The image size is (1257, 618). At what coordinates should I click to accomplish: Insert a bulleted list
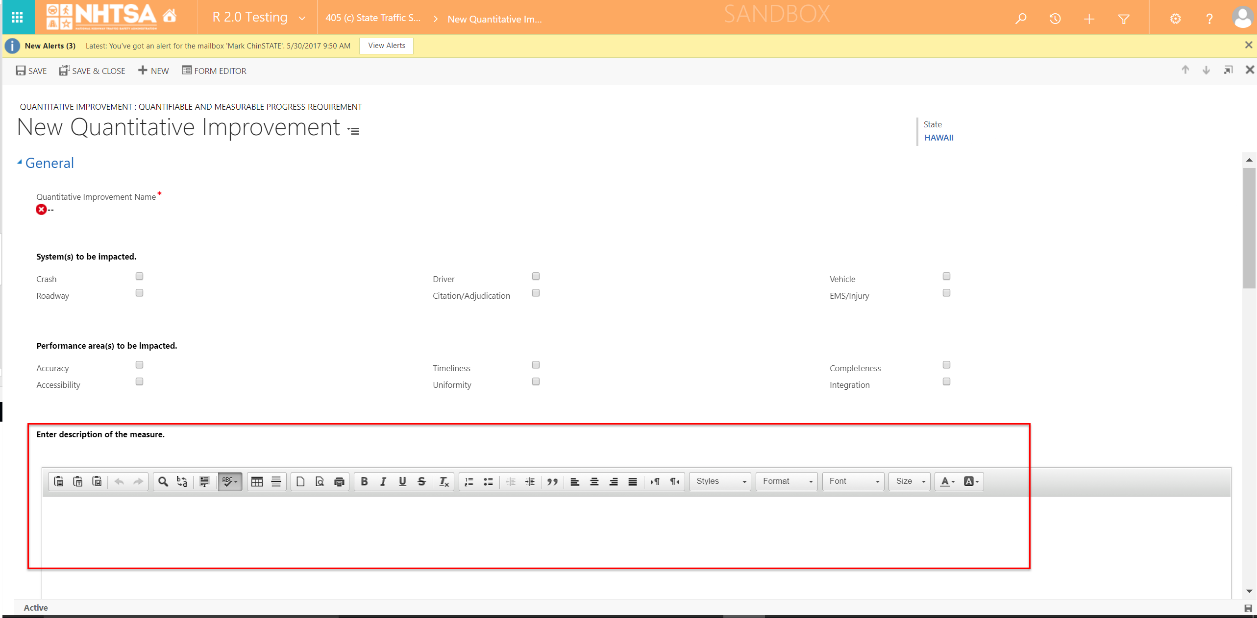(x=488, y=481)
